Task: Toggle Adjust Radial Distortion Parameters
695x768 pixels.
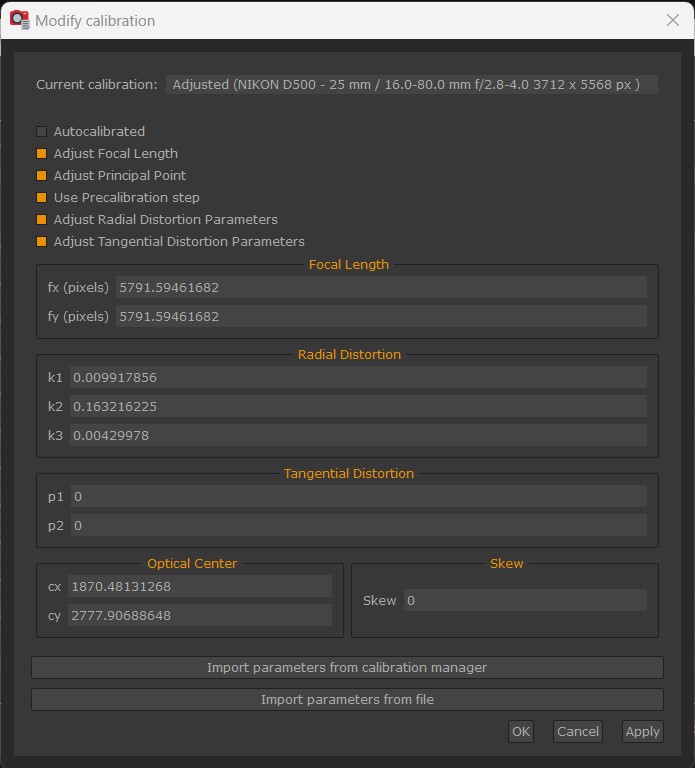Action: (42, 219)
